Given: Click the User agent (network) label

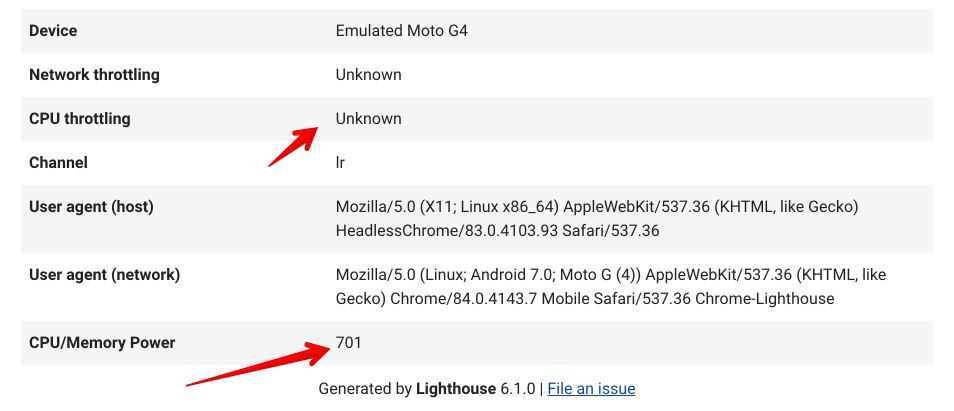Looking at the screenshot, I should coord(105,275).
